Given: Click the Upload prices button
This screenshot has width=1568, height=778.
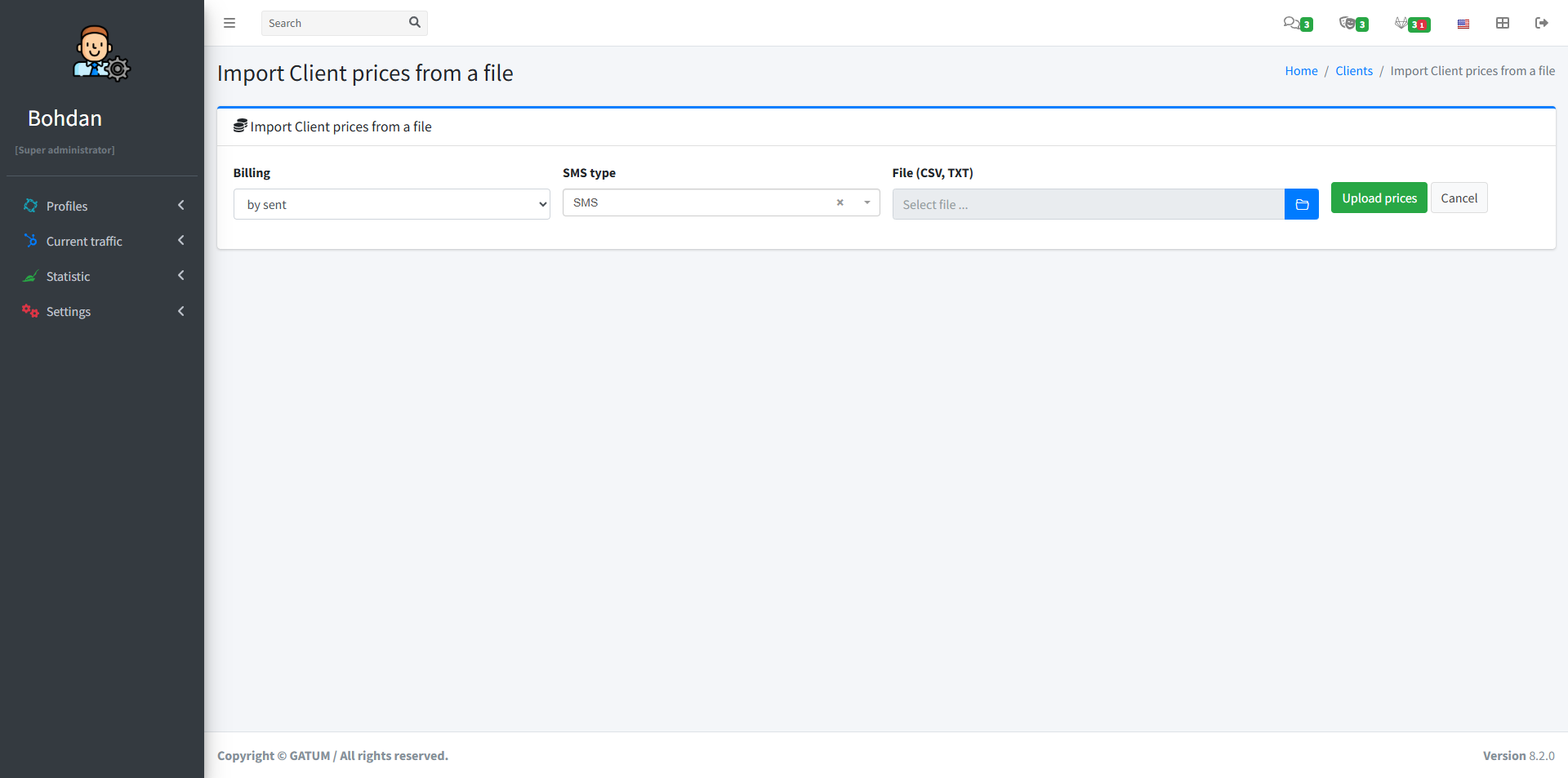Looking at the screenshot, I should pyautogui.click(x=1379, y=198).
